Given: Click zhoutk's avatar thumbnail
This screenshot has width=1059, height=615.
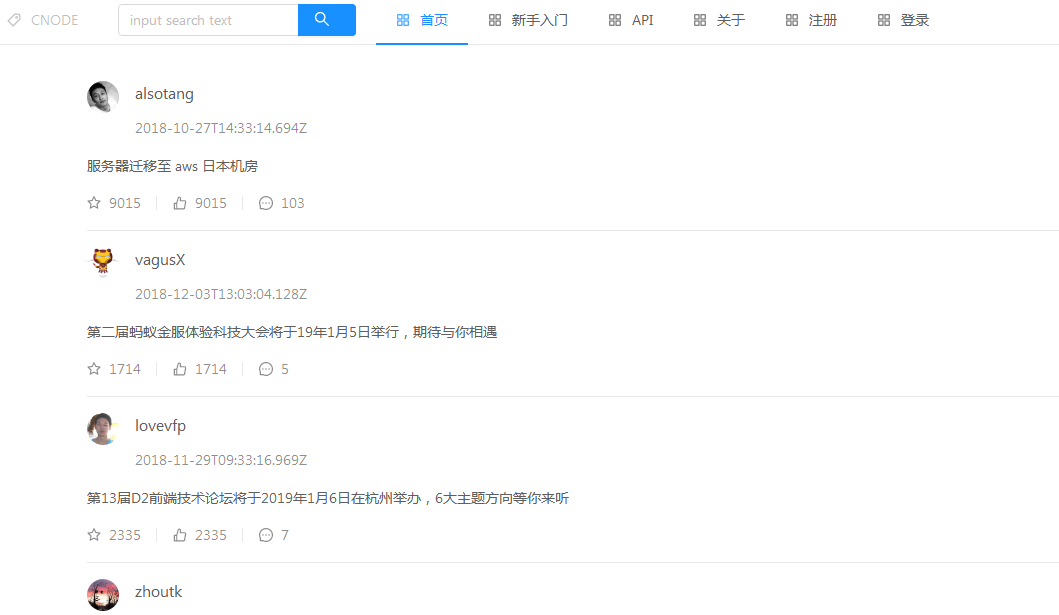Looking at the screenshot, I should (x=102, y=594).
